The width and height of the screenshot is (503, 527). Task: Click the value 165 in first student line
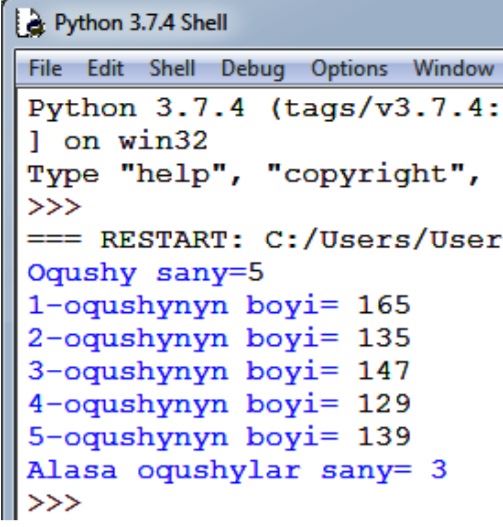point(384,305)
